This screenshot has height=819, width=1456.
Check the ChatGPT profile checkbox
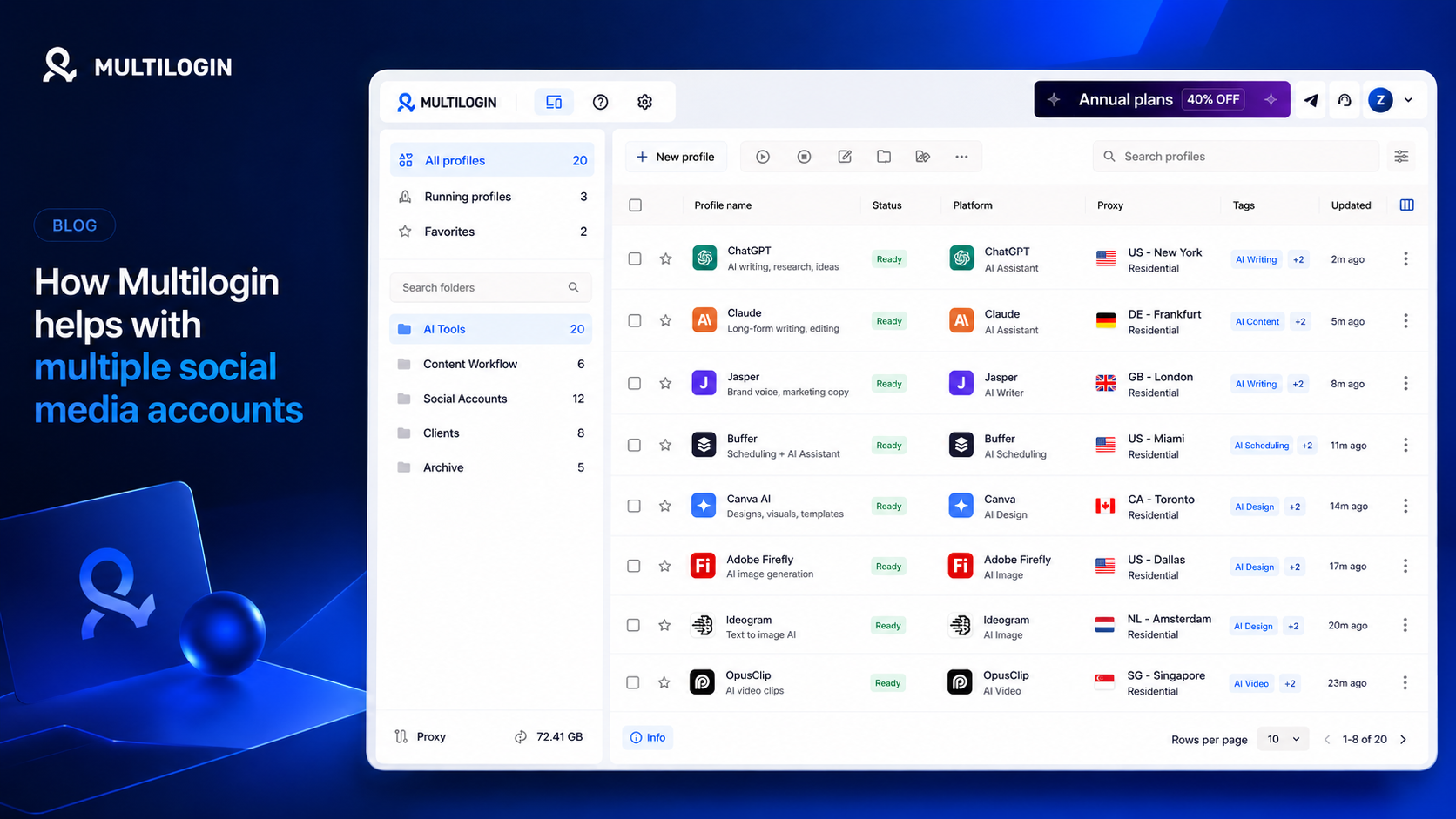(635, 258)
